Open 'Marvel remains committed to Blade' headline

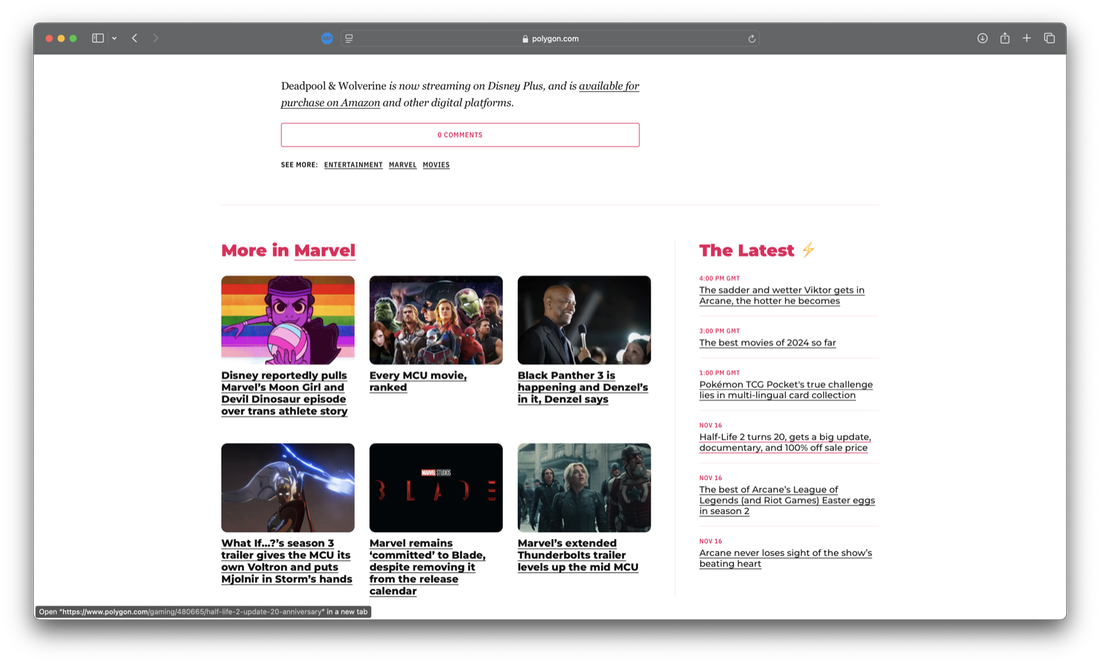427,567
